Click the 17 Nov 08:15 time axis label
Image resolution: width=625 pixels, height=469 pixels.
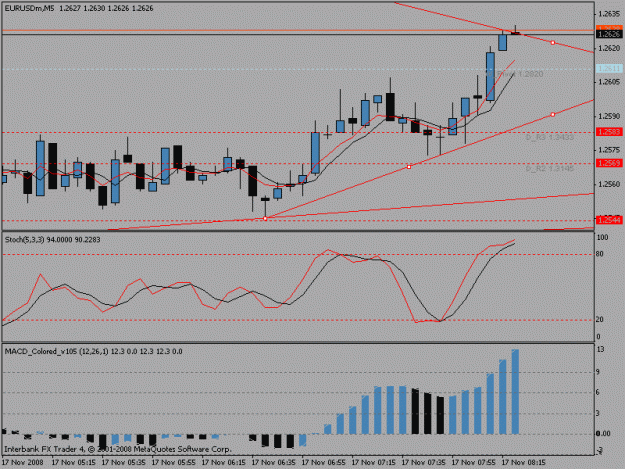[523, 463]
